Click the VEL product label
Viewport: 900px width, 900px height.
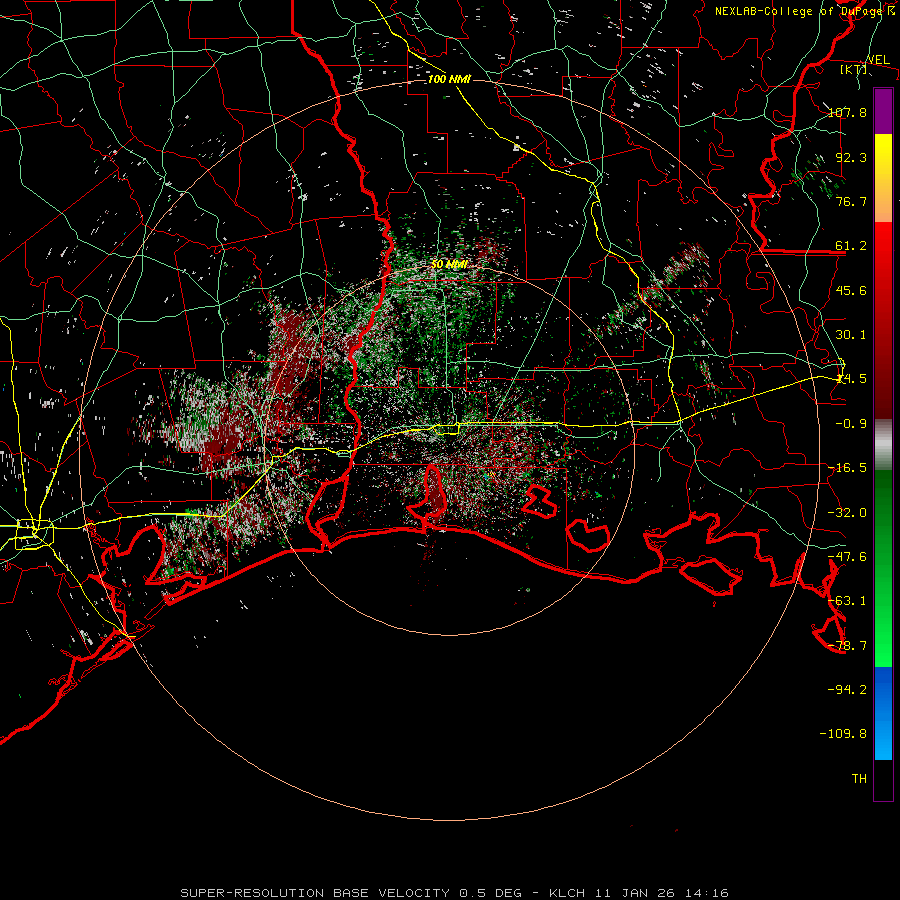[878, 59]
